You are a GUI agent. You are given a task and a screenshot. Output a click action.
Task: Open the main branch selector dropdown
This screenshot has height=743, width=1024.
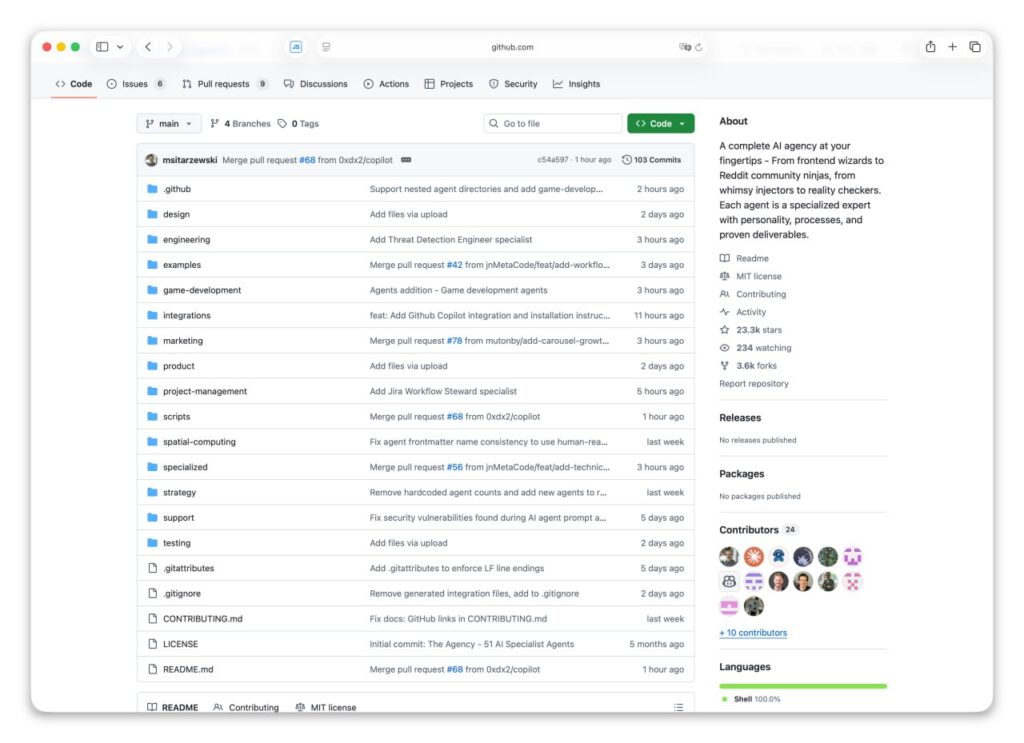(168, 123)
